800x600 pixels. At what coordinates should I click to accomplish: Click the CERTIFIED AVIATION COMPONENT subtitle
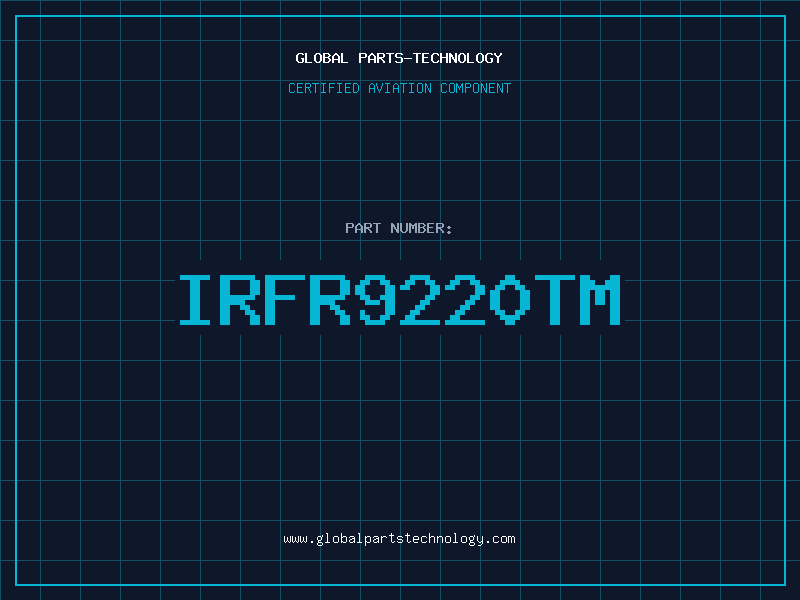[x=399, y=88]
